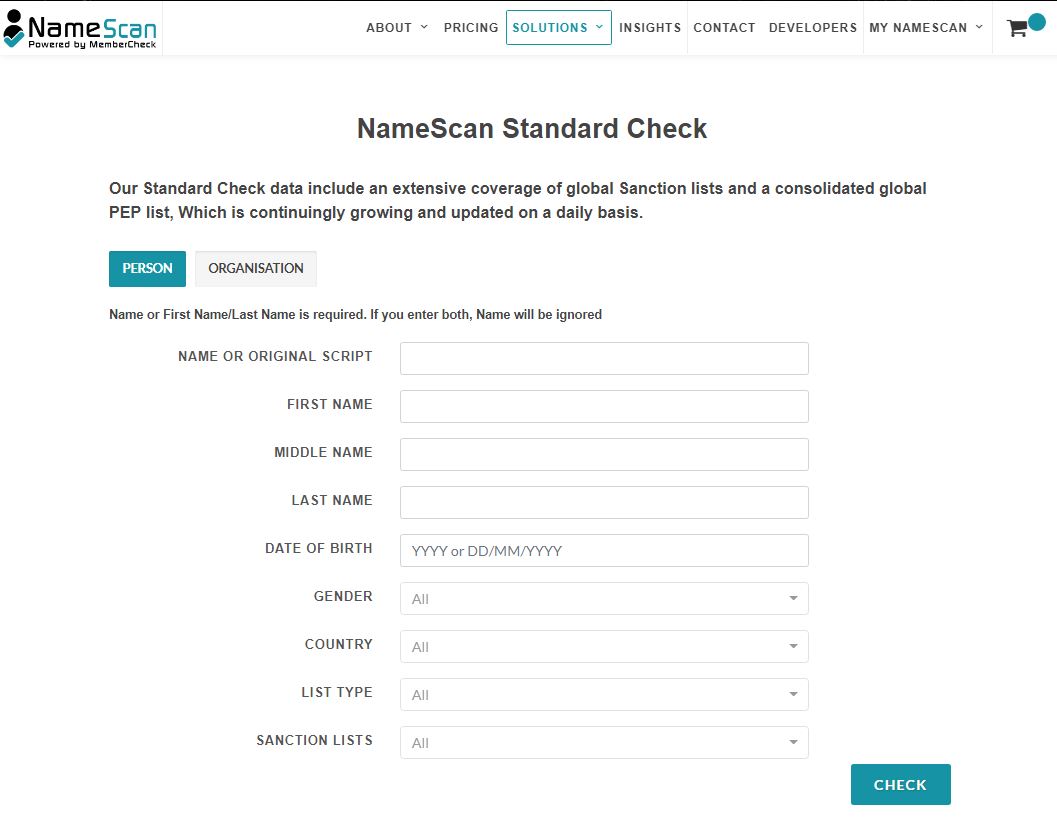Open the shopping cart icon

(x=1017, y=28)
